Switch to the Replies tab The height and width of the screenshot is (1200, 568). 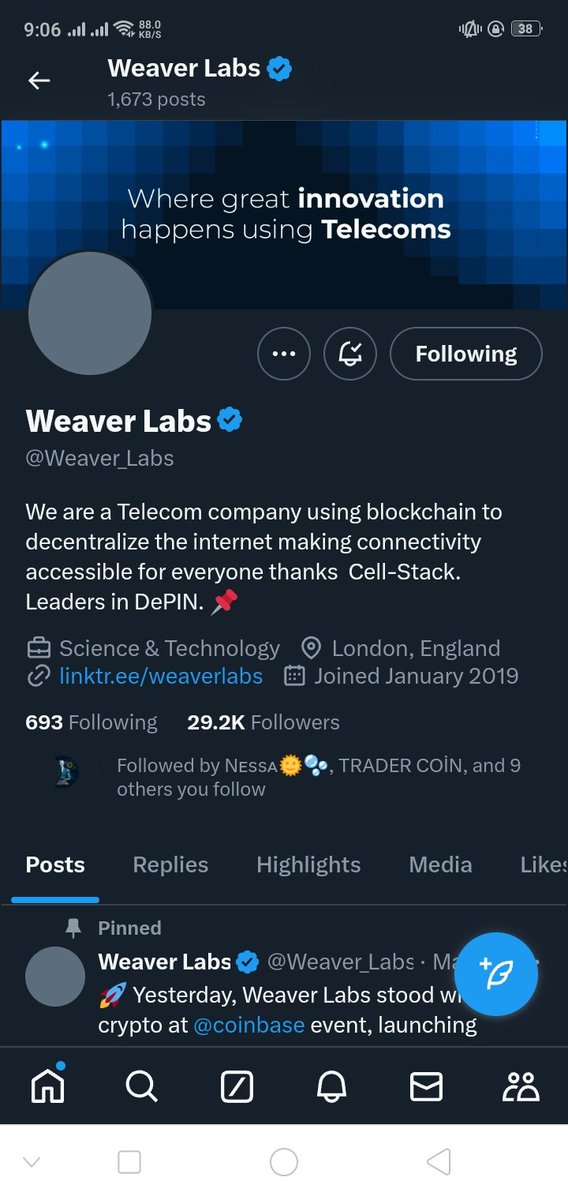(x=170, y=865)
